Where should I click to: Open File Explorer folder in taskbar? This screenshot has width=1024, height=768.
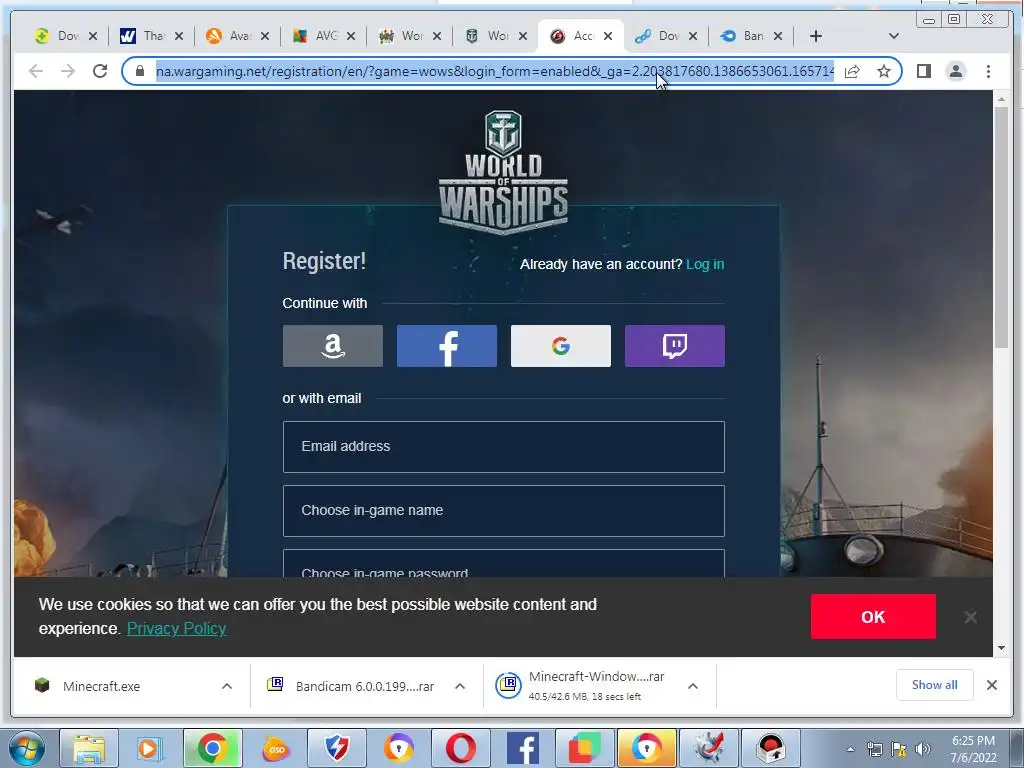(89, 748)
